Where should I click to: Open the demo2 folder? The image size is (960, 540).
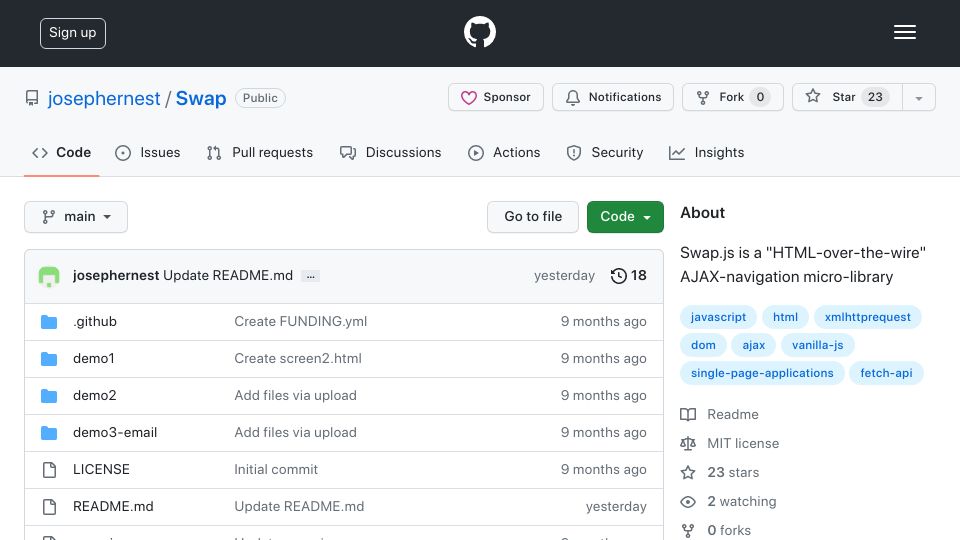95,396
